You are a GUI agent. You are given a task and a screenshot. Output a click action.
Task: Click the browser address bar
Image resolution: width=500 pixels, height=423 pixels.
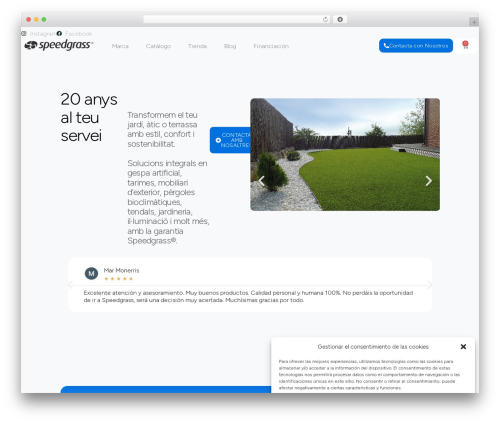(x=233, y=19)
